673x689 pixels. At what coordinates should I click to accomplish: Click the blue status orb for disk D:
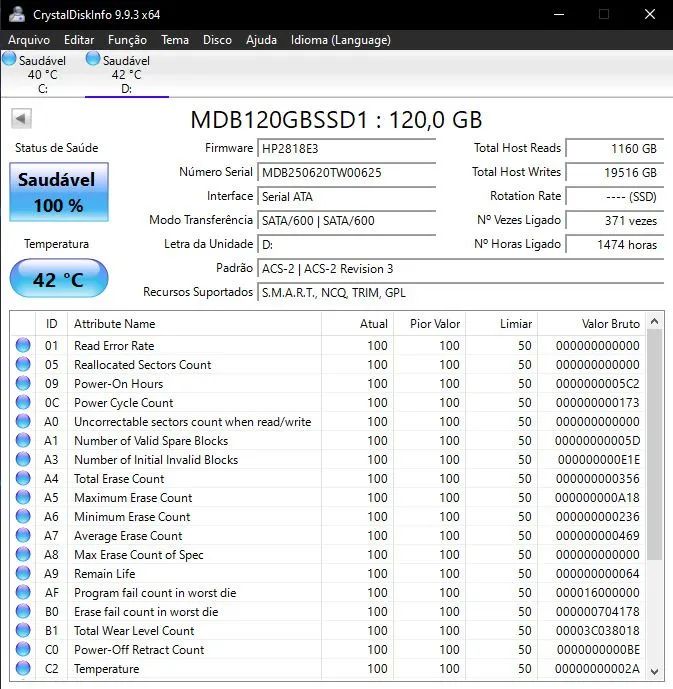pos(93,59)
